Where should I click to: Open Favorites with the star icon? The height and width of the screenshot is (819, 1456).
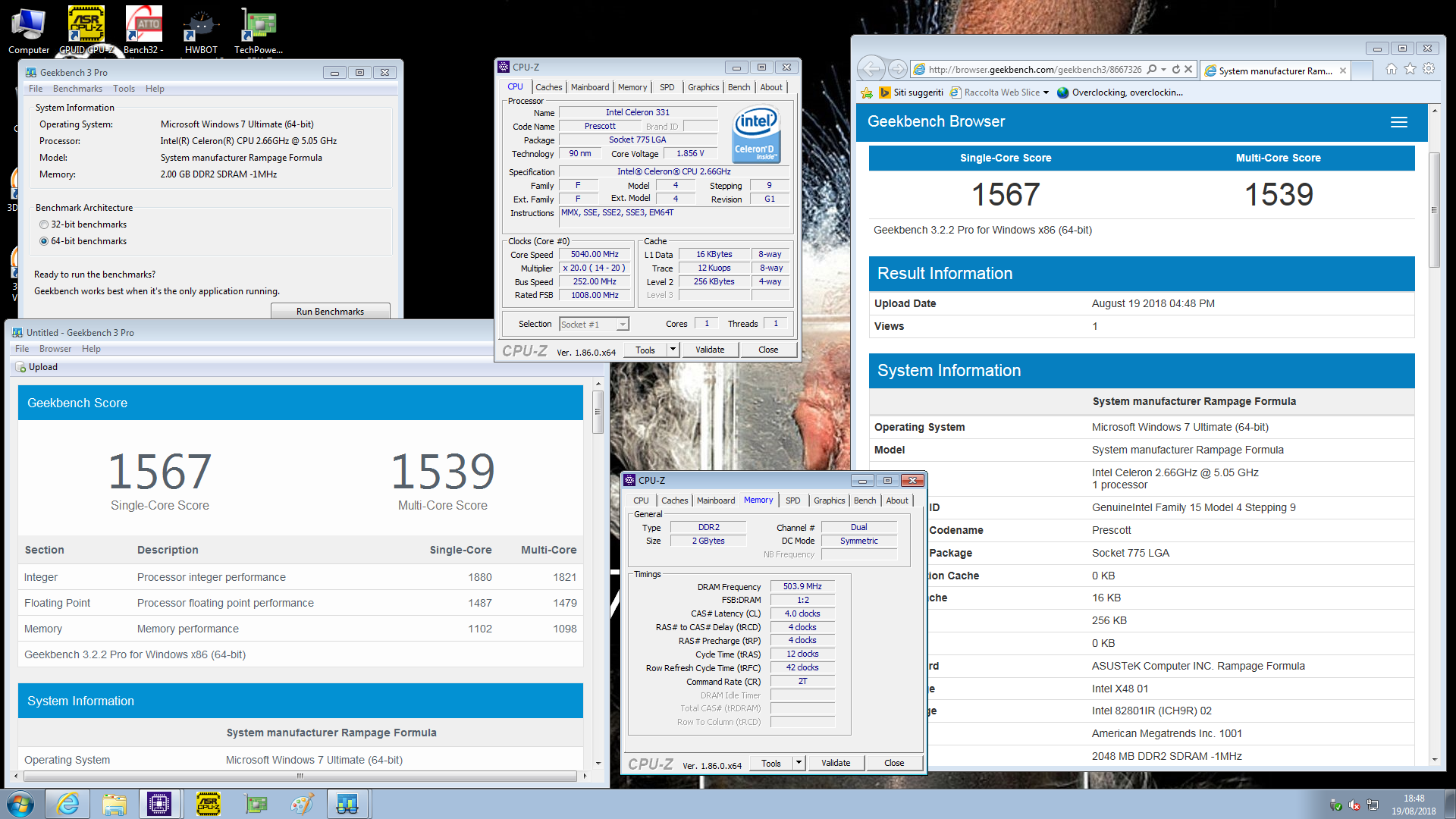pyautogui.click(x=1410, y=69)
